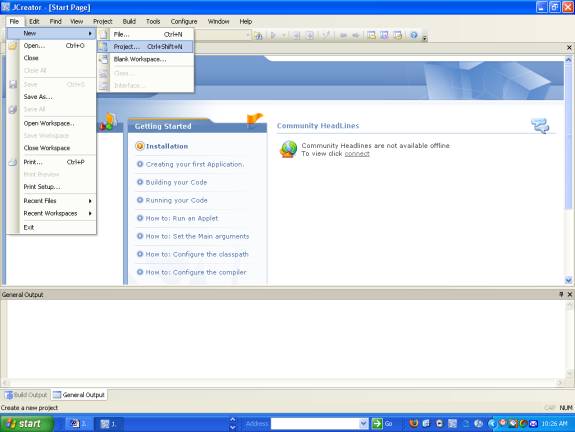The image size is (575, 432).
Task: Open the Building your Code link
Action: click(176, 182)
